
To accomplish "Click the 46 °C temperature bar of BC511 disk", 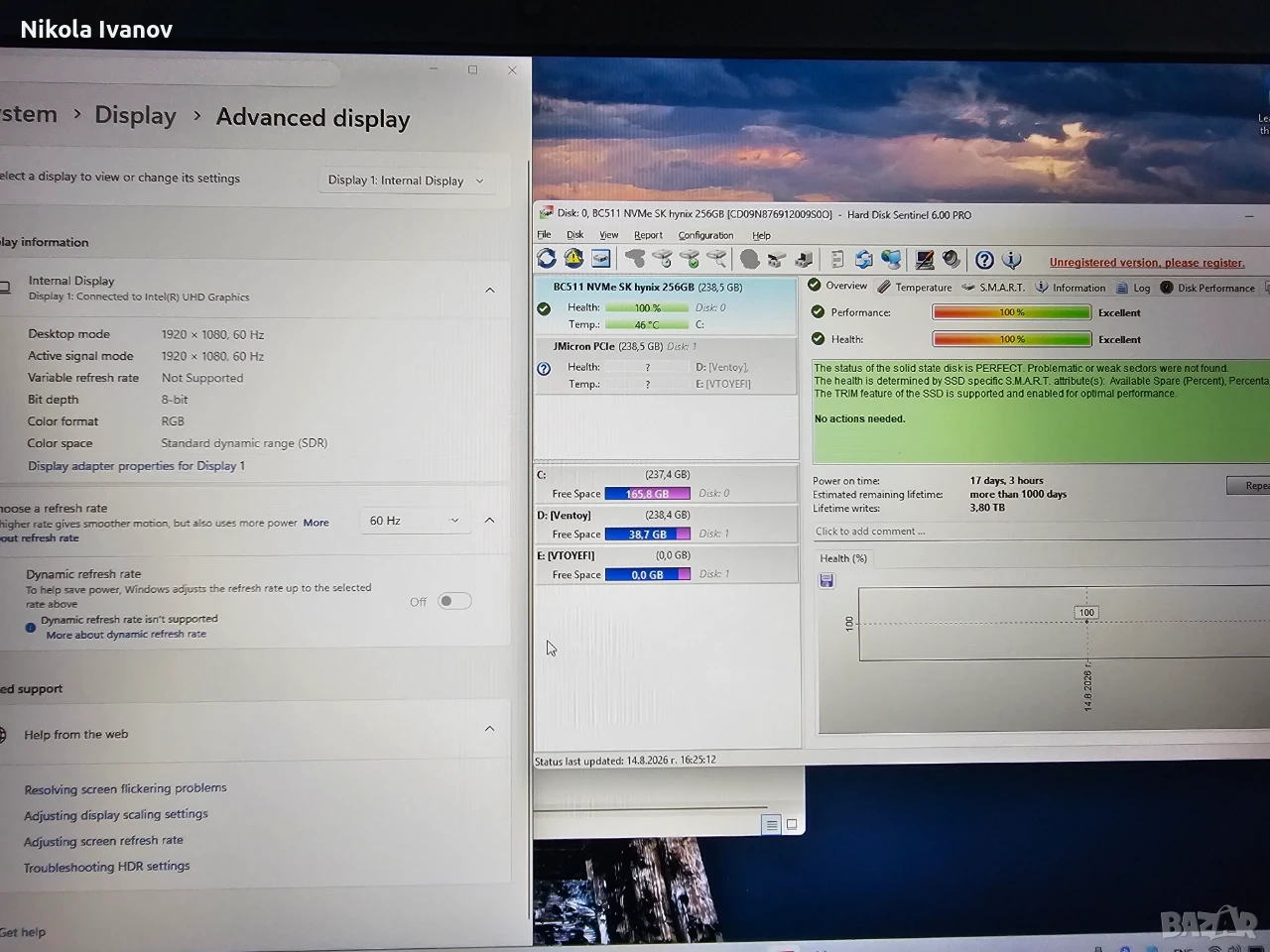I will [x=647, y=324].
